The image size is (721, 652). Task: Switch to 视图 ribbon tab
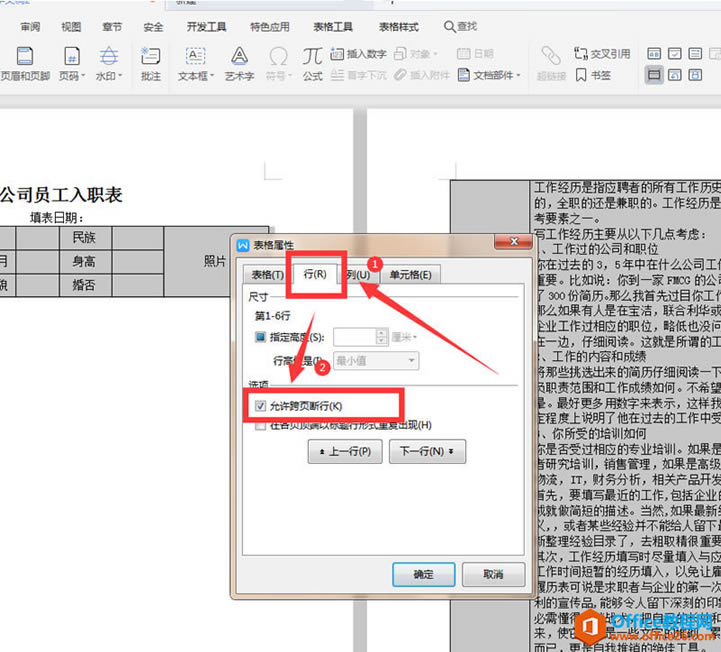coord(71,27)
